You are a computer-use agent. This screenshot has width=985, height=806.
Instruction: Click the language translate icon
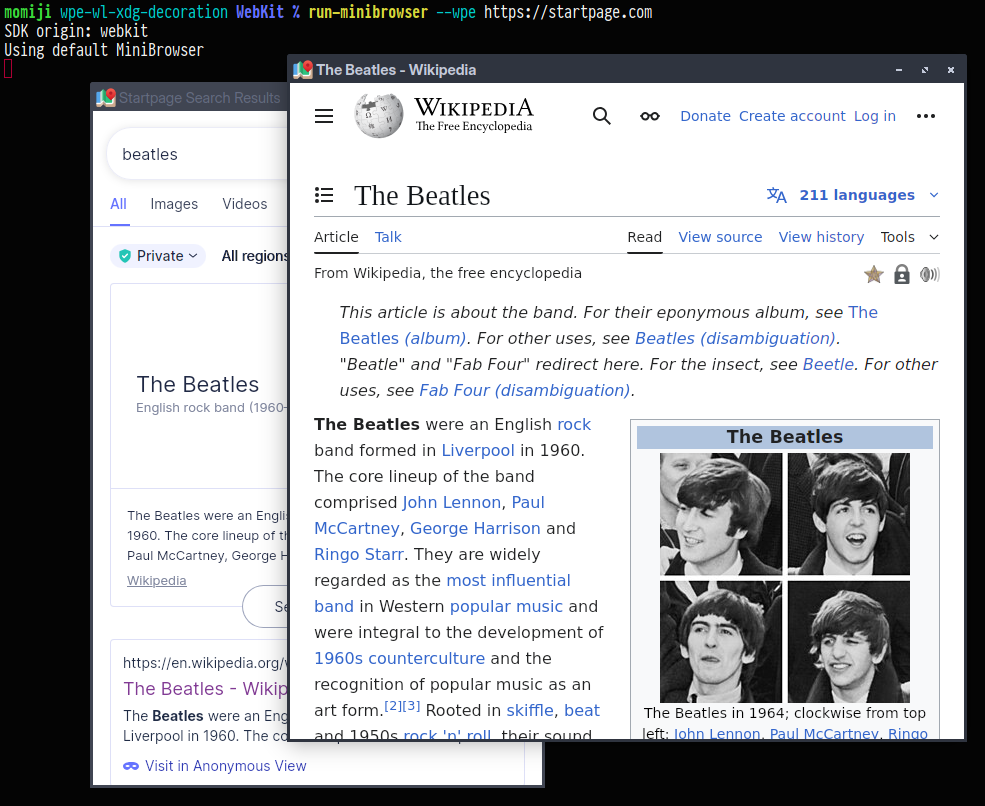[x=776, y=195]
